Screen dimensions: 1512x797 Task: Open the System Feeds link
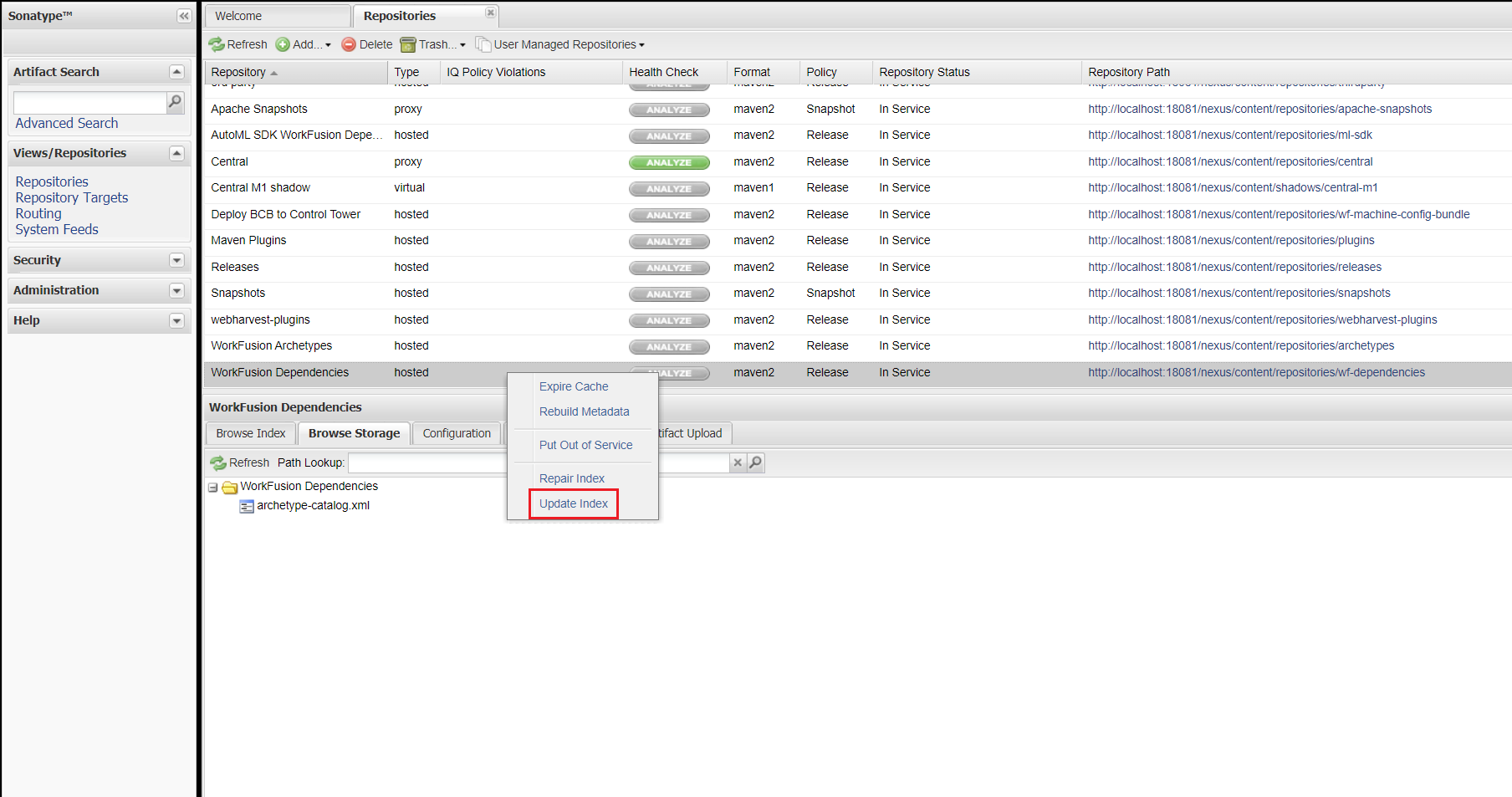pos(57,229)
